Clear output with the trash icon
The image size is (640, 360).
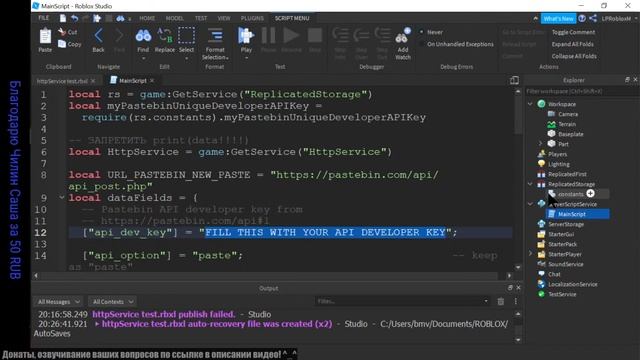point(501,301)
